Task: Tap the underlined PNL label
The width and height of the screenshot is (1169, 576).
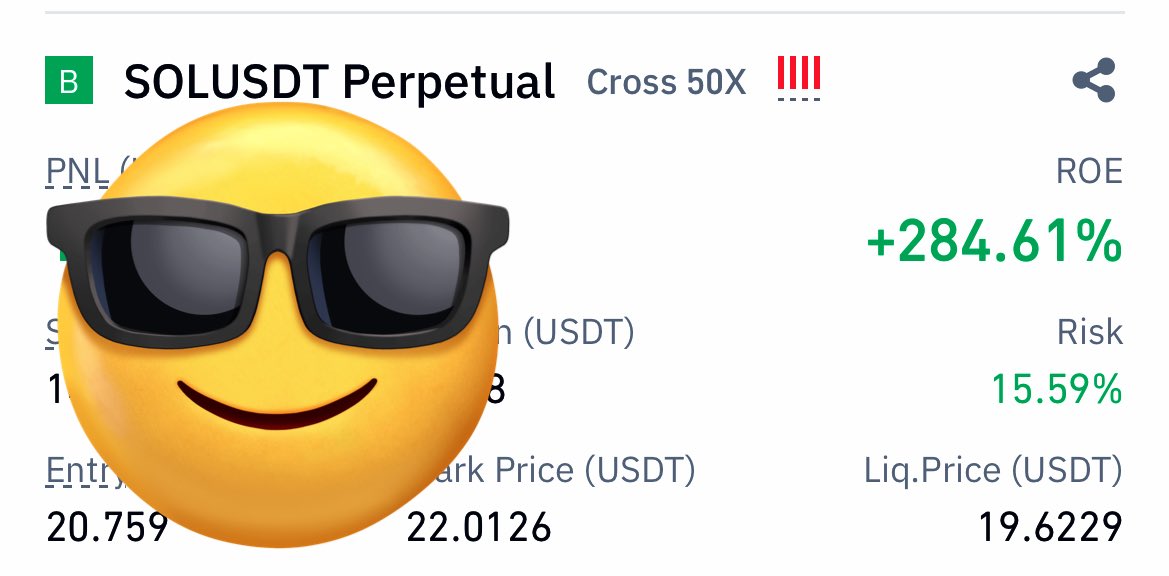Action: [78, 172]
